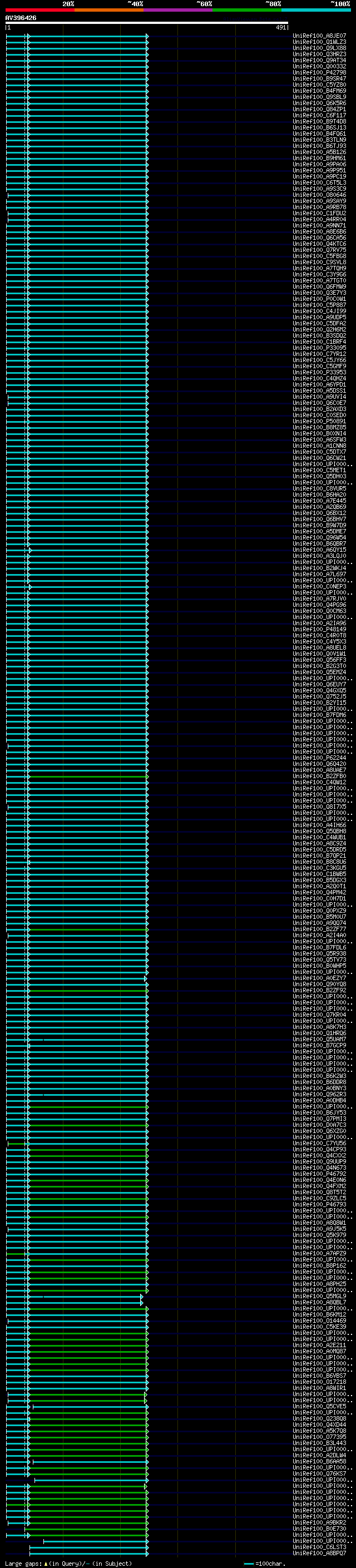Viewport: 356px width, 1568px height.
Task: Open the UniRef100_A2Q0T1 hit
Action: tap(319, 886)
